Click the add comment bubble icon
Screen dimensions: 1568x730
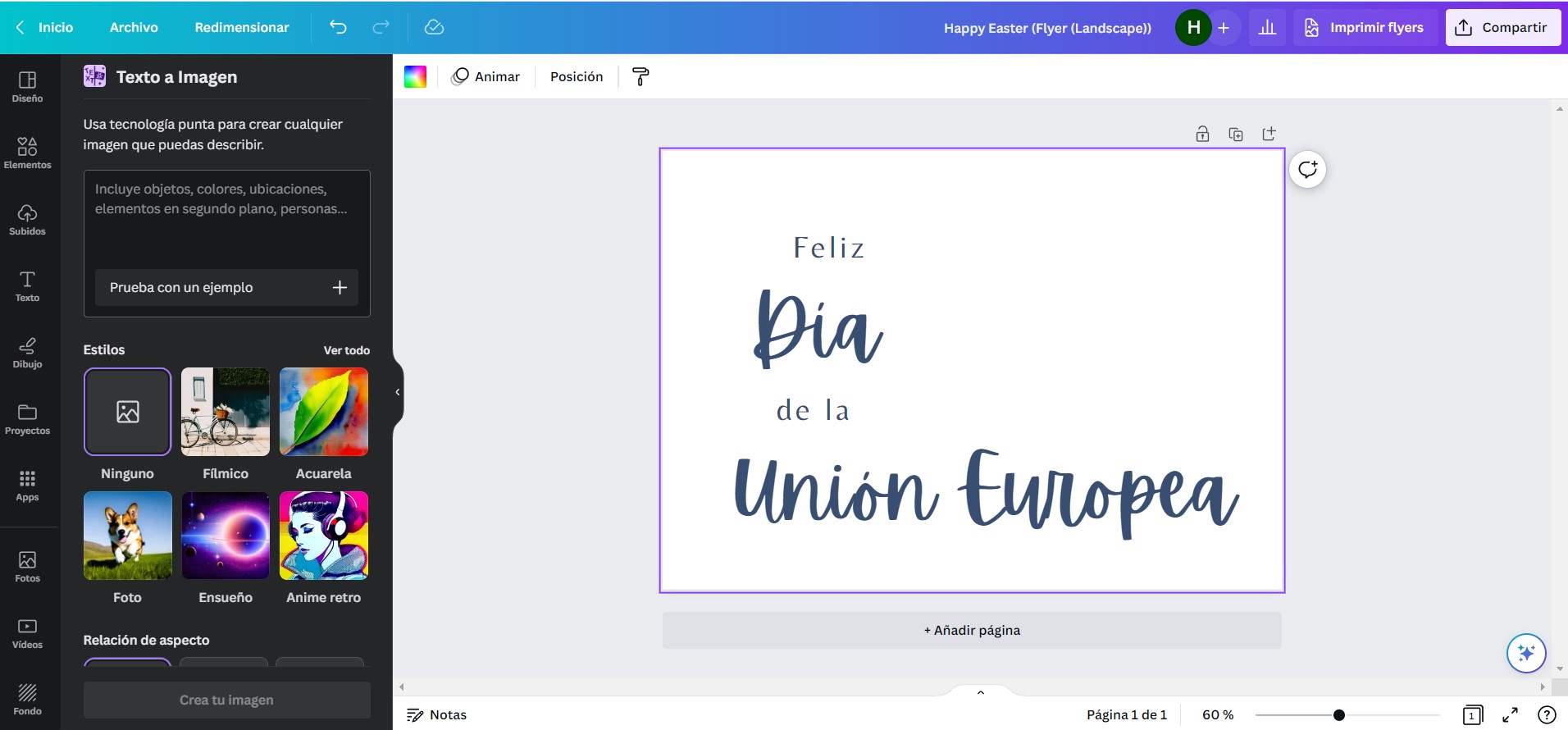pyautogui.click(x=1307, y=170)
